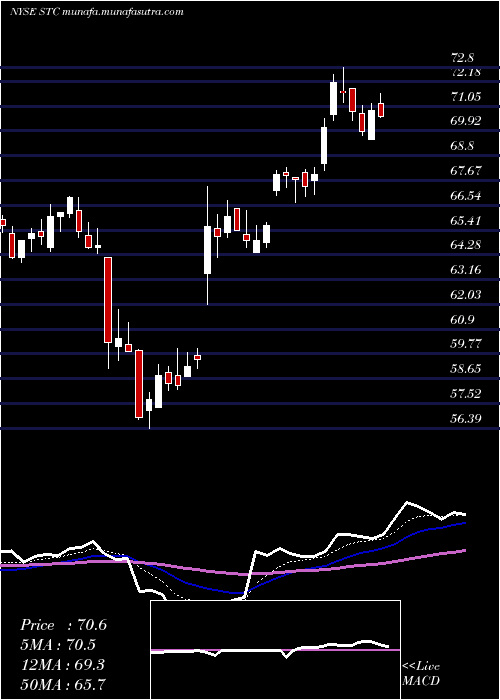
Task: Click the 50MA : 65.7 readout
Action: (62, 684)
